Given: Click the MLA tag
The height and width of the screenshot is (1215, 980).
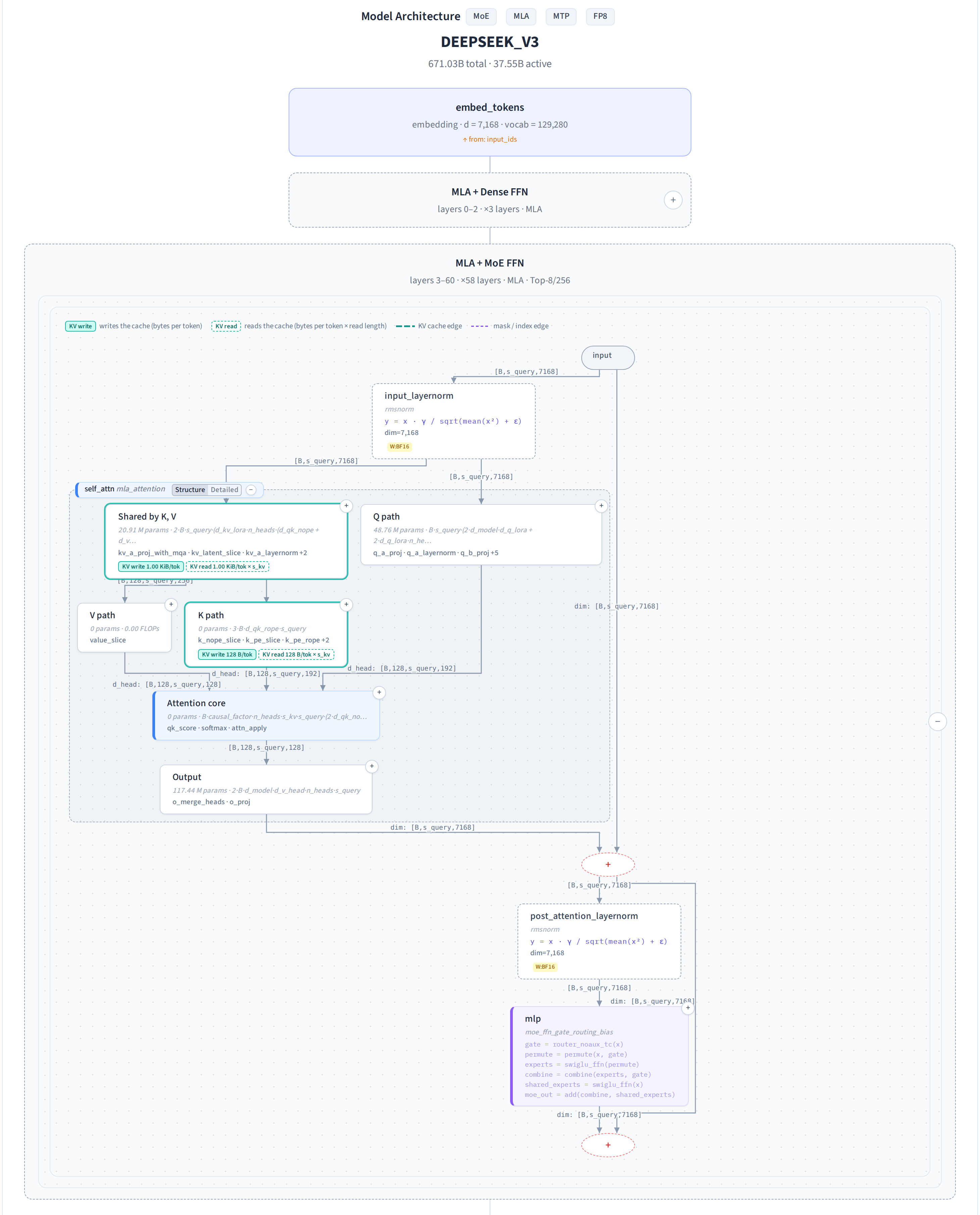Looking at the screenshot, I should (x=521, y=16).
